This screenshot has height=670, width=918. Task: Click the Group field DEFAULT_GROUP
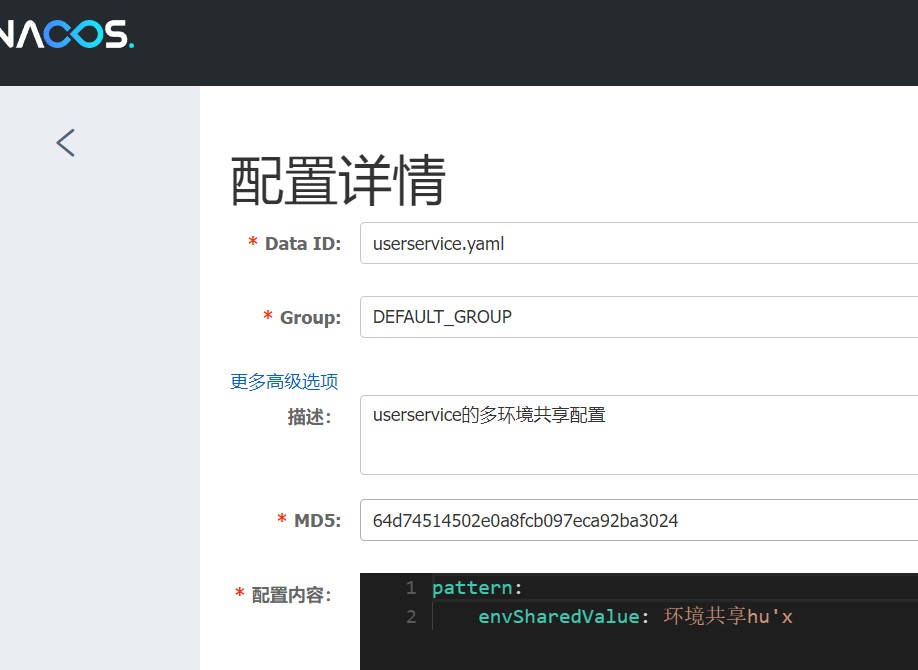coord(639,317)
